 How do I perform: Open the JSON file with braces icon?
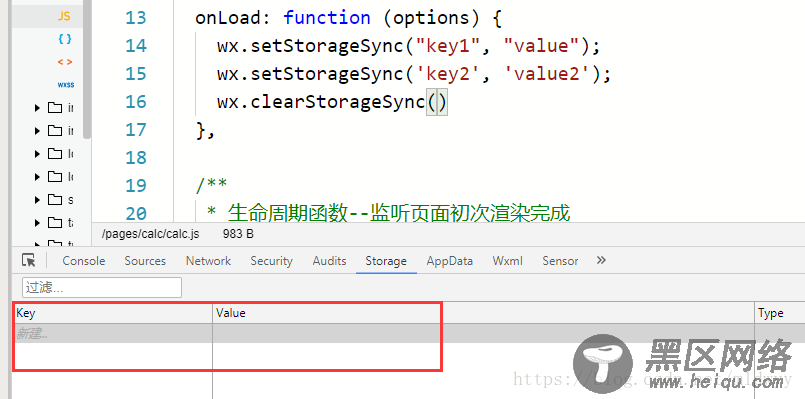point(65,39)
